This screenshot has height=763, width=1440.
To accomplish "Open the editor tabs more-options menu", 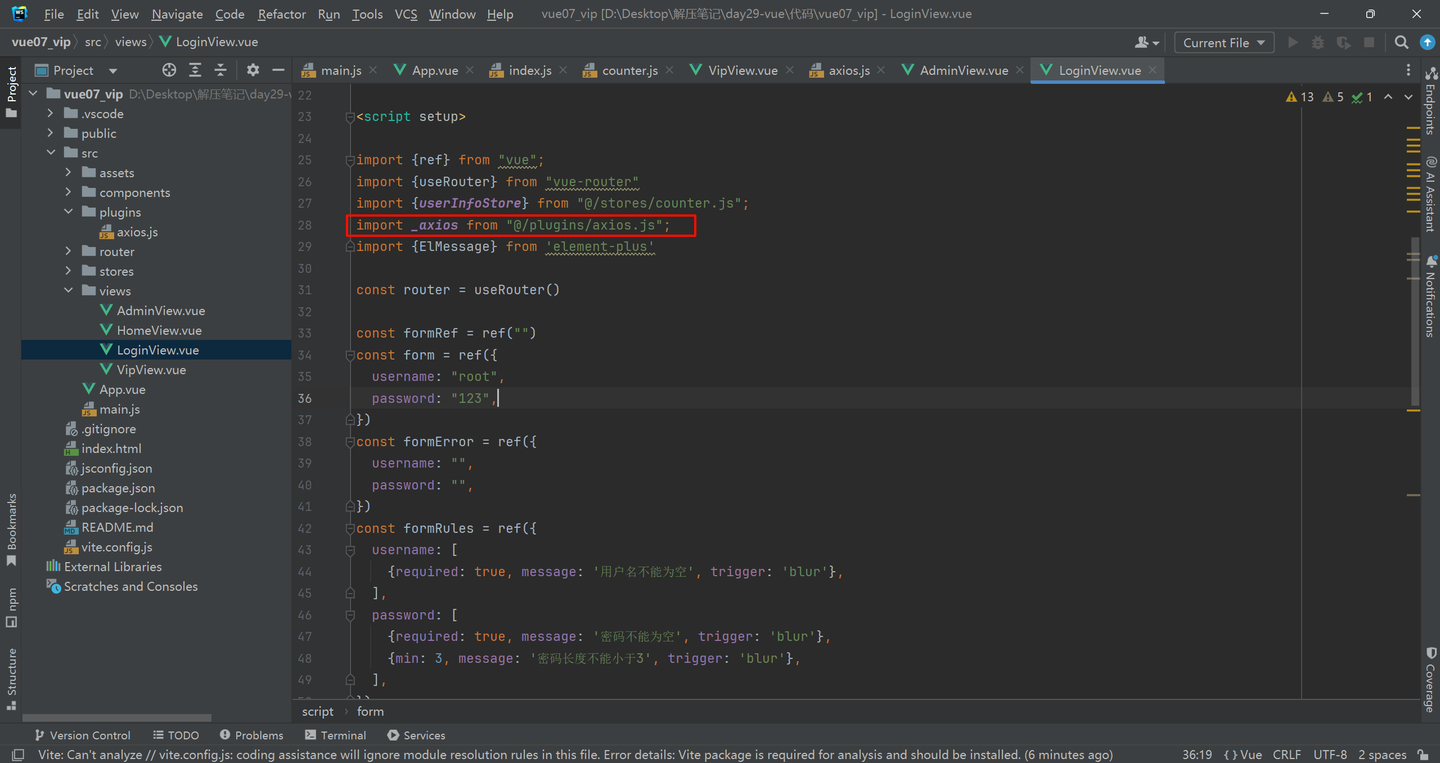I will click(x=1408, y=70).
